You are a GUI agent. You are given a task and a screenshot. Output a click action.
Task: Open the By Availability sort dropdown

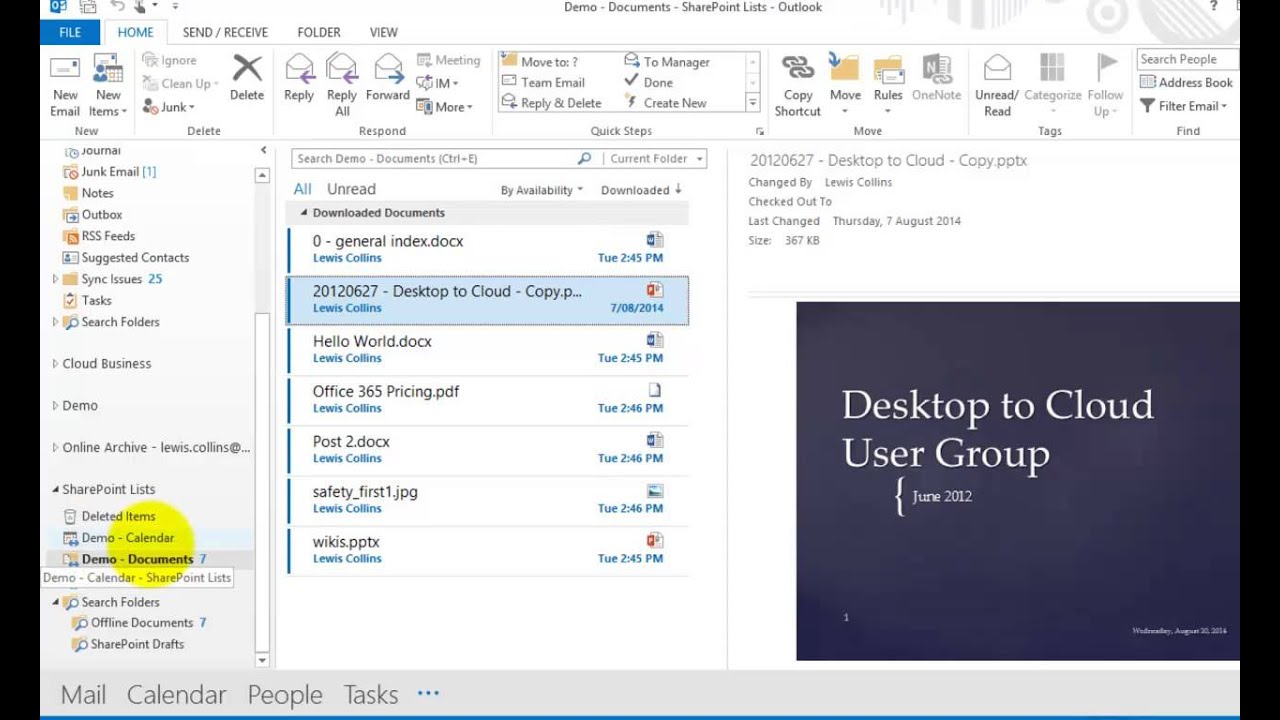click(541, 190)
